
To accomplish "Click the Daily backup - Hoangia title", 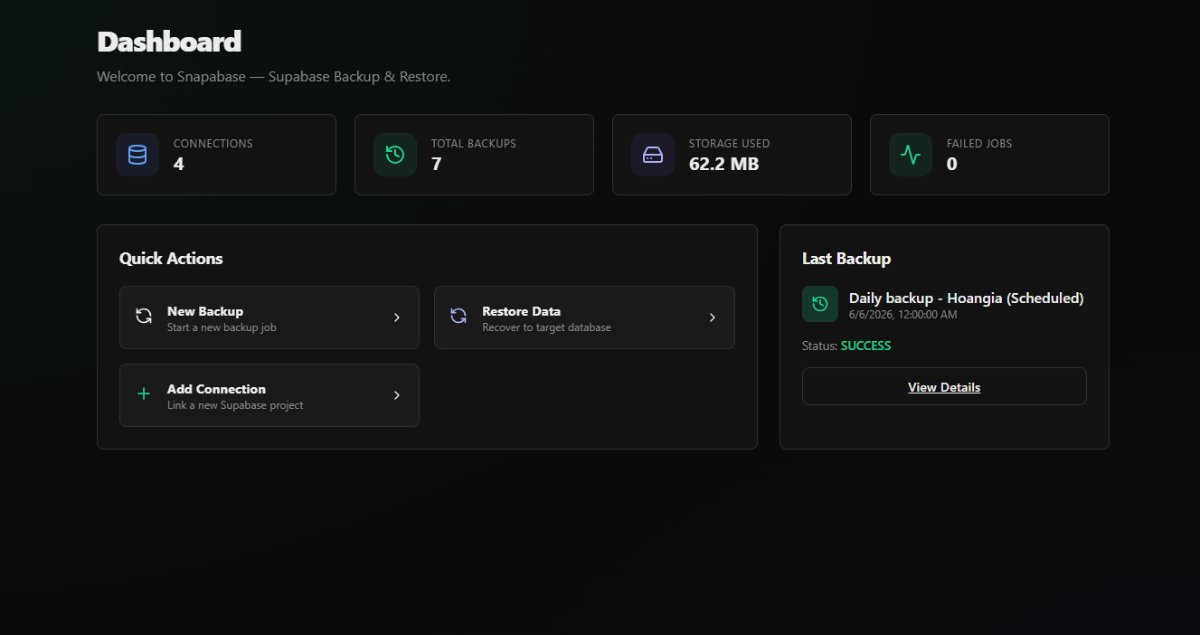I will pos(966,298).
